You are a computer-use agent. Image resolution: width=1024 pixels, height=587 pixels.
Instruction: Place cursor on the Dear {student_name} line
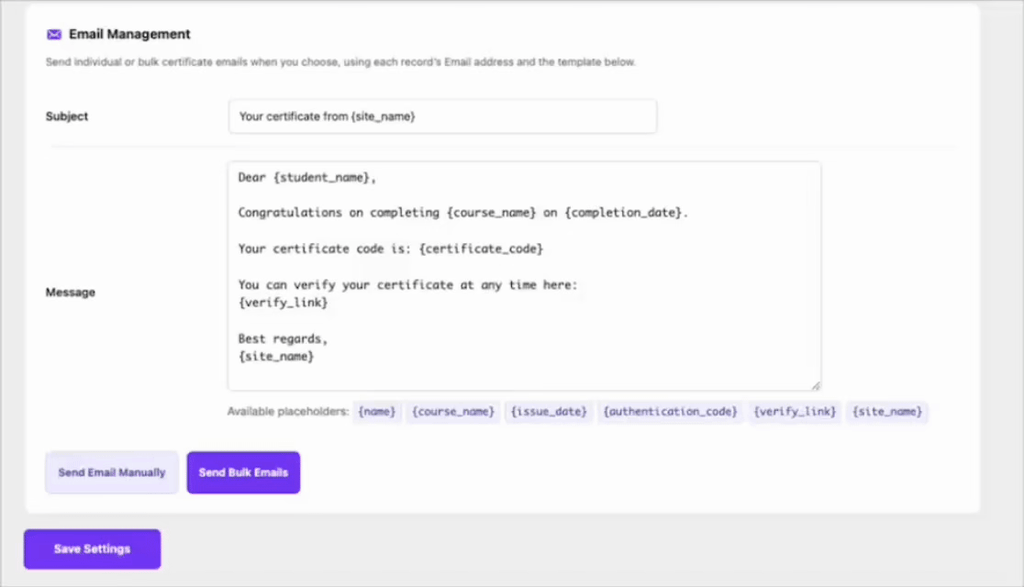(x=307, y=178)
